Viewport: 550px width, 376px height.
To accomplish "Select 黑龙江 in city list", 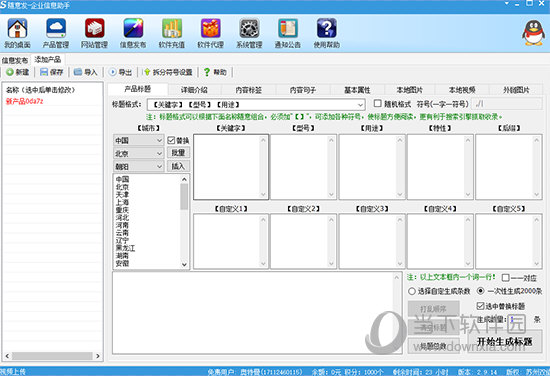I will (125, 248).
